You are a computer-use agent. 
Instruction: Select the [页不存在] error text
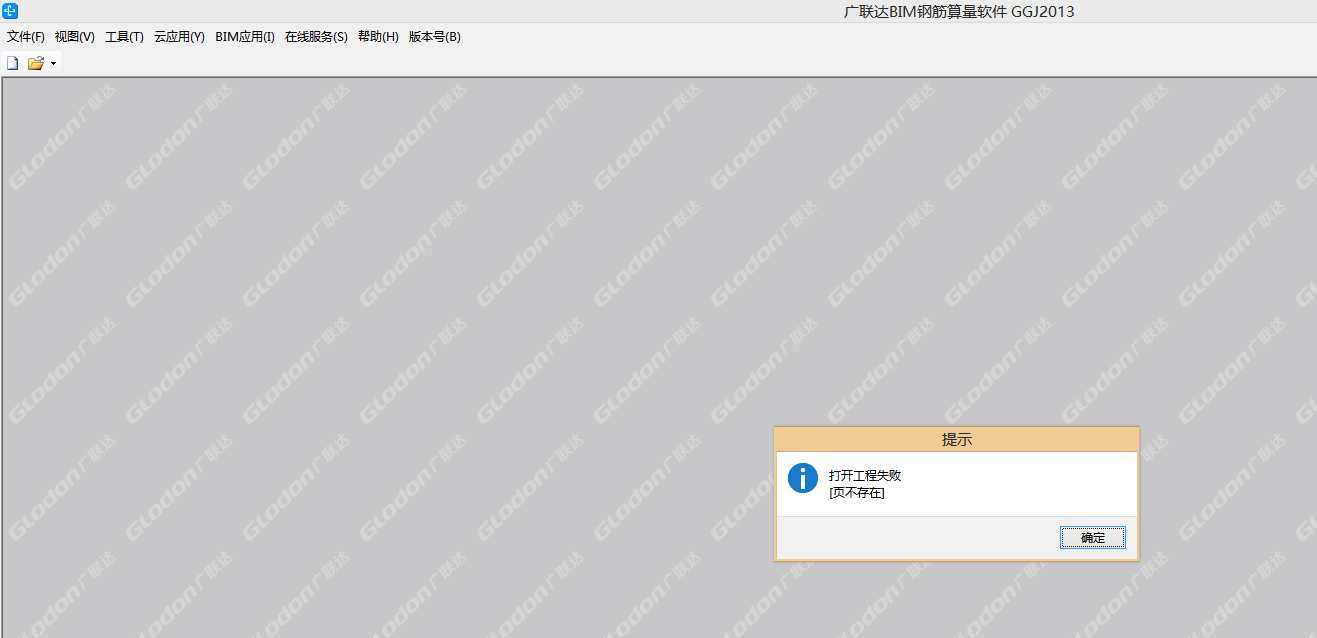click(857, 493)
